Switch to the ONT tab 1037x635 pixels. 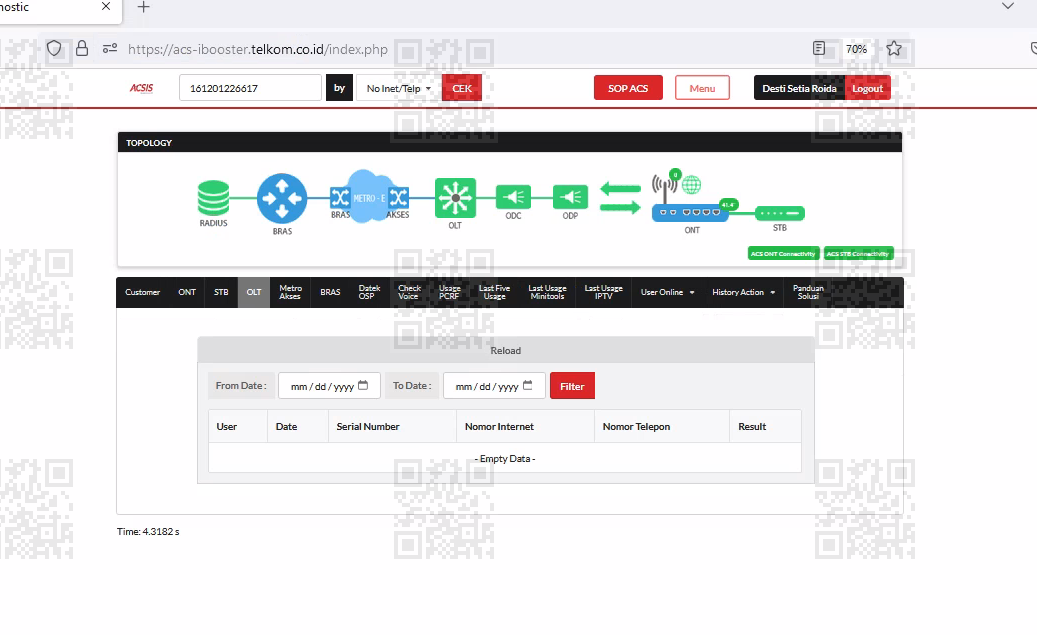click(187, 292)
